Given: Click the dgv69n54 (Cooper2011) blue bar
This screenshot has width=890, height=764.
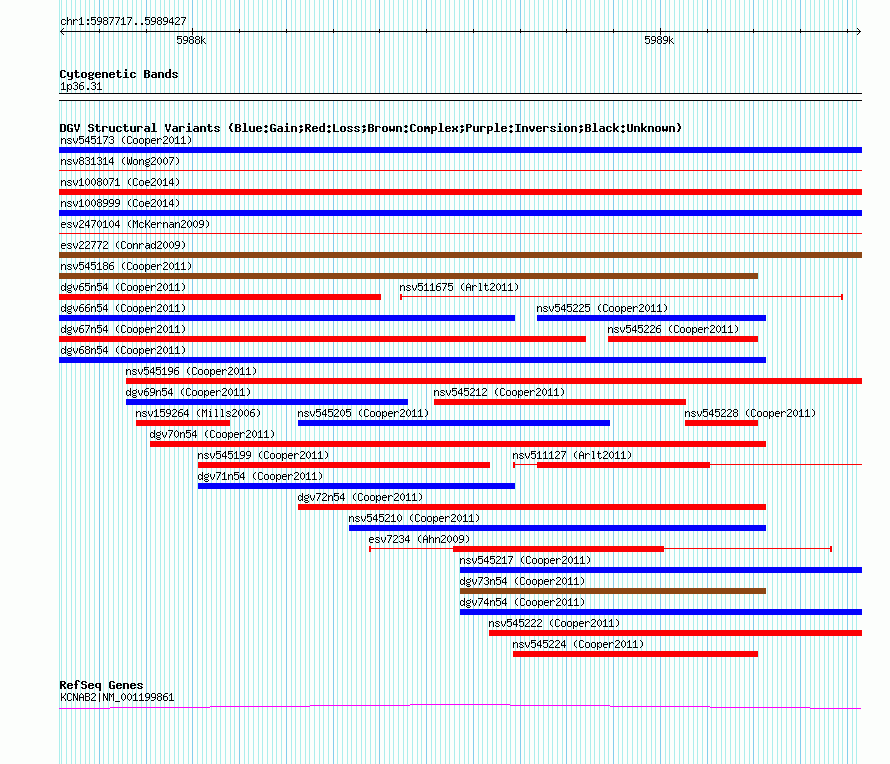Looking at the screenshot, I should point(267,402).
